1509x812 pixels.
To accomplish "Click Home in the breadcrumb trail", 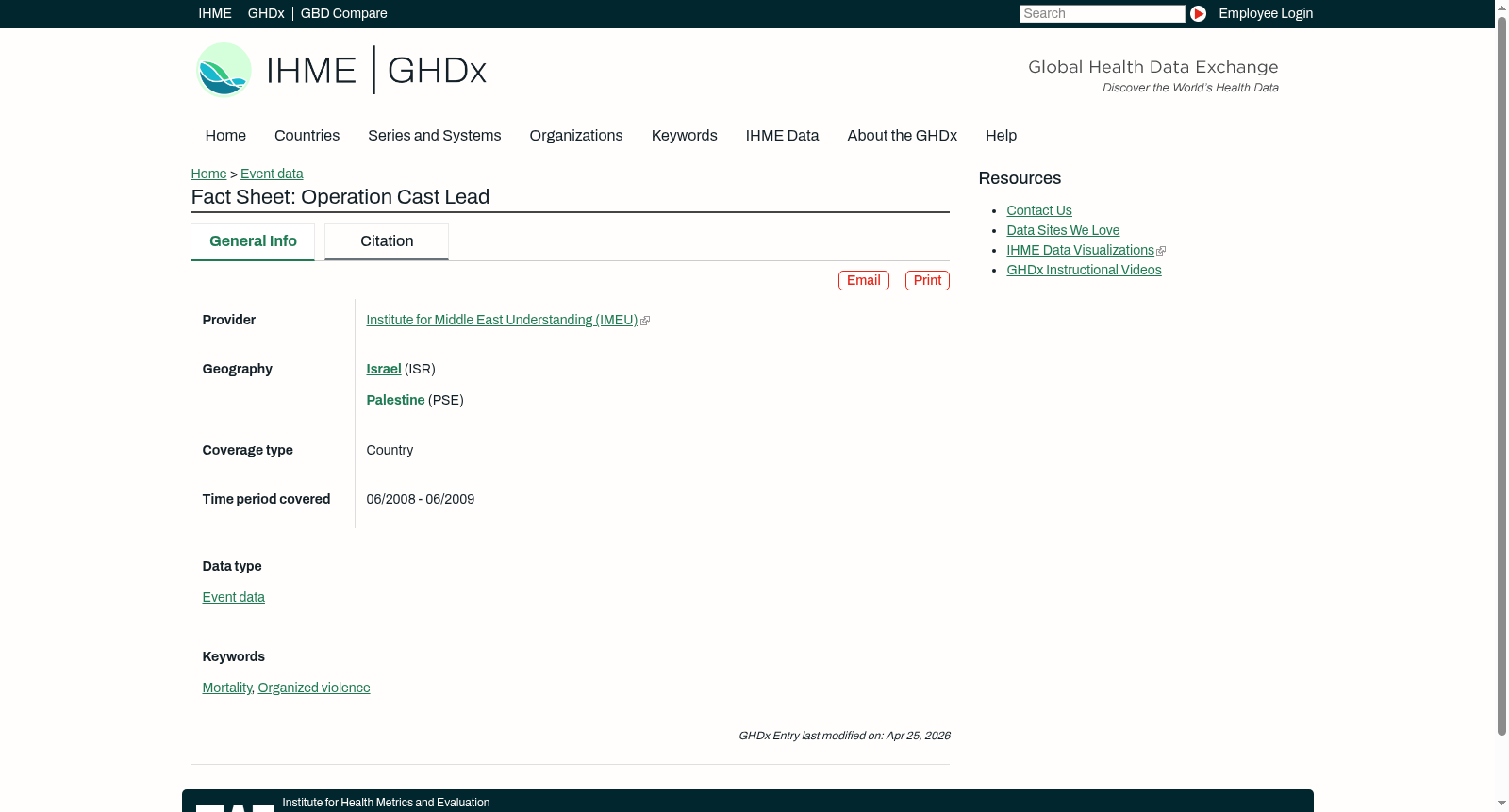I will 208,174.
